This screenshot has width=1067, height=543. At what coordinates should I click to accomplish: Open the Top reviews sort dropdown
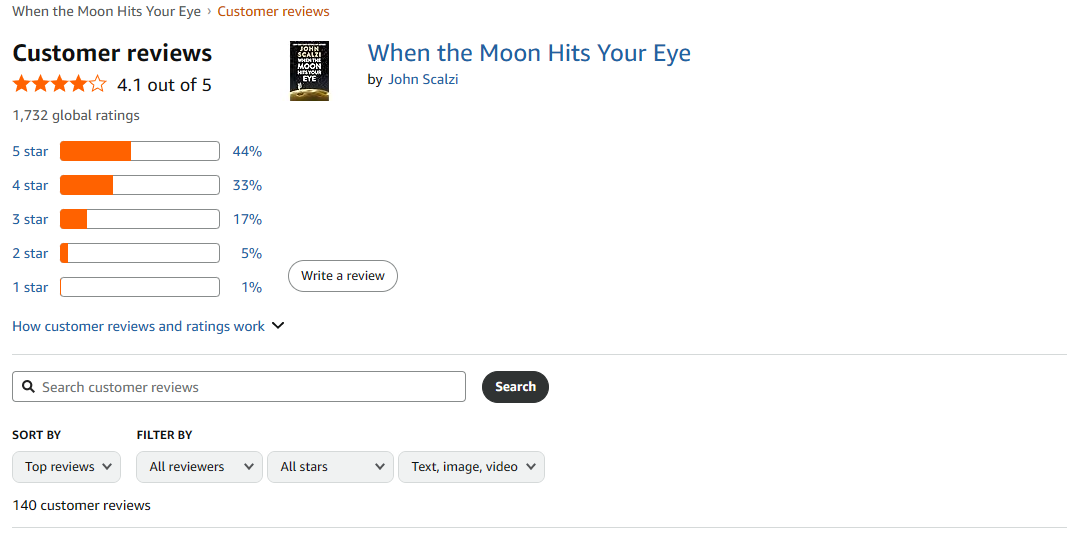tap(67, 467)
